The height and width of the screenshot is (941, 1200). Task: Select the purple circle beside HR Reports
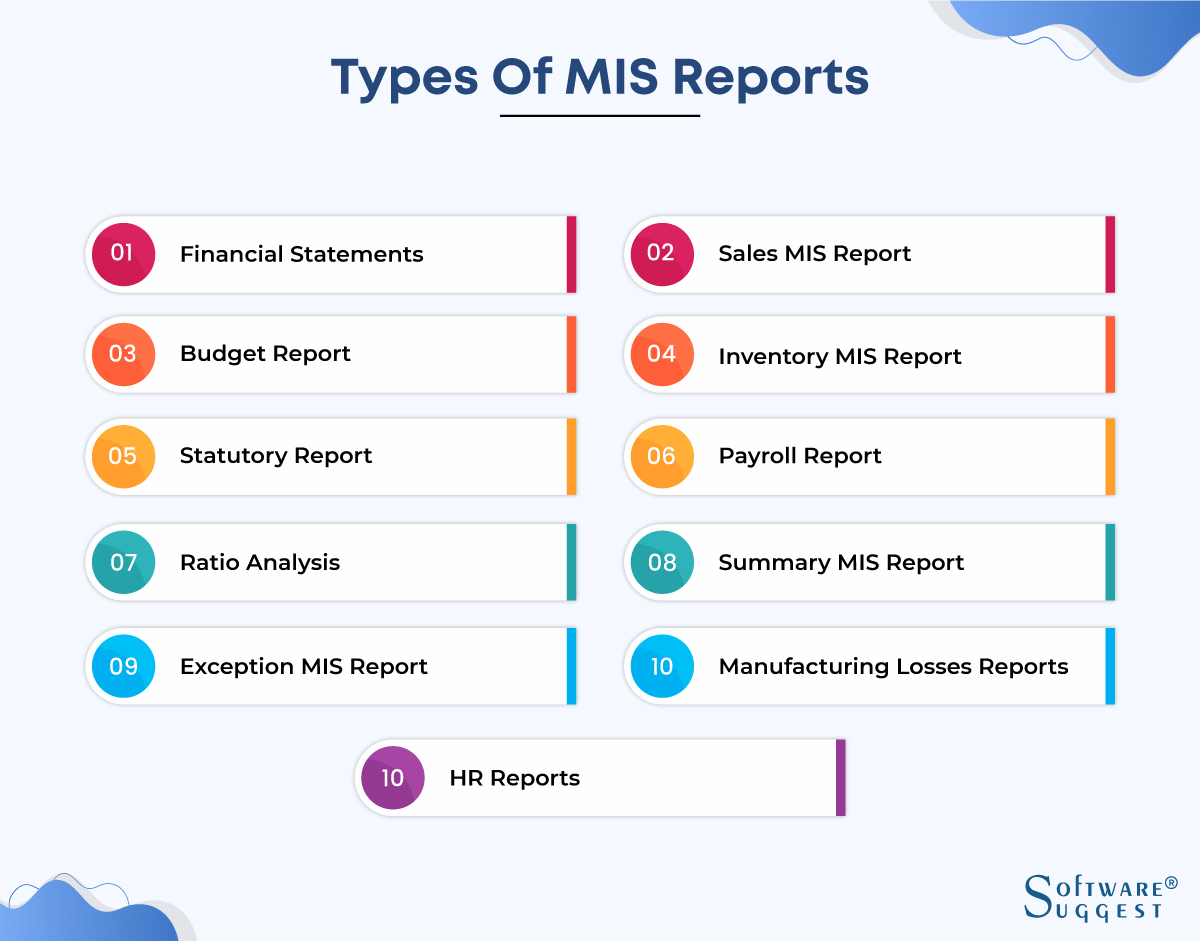tap(392, 777)
